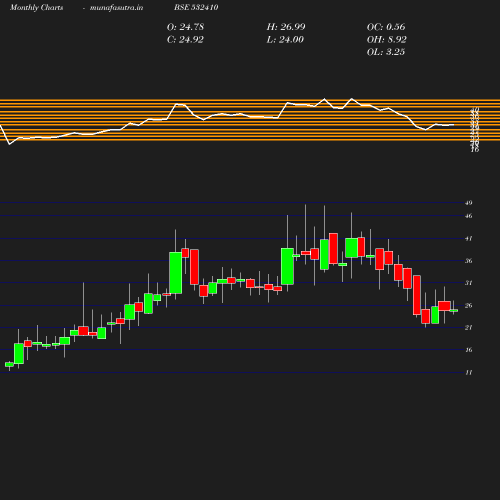Click the first green candlestick near 13
The width and height of the screenshot is (500, 500).
[9, 364]
